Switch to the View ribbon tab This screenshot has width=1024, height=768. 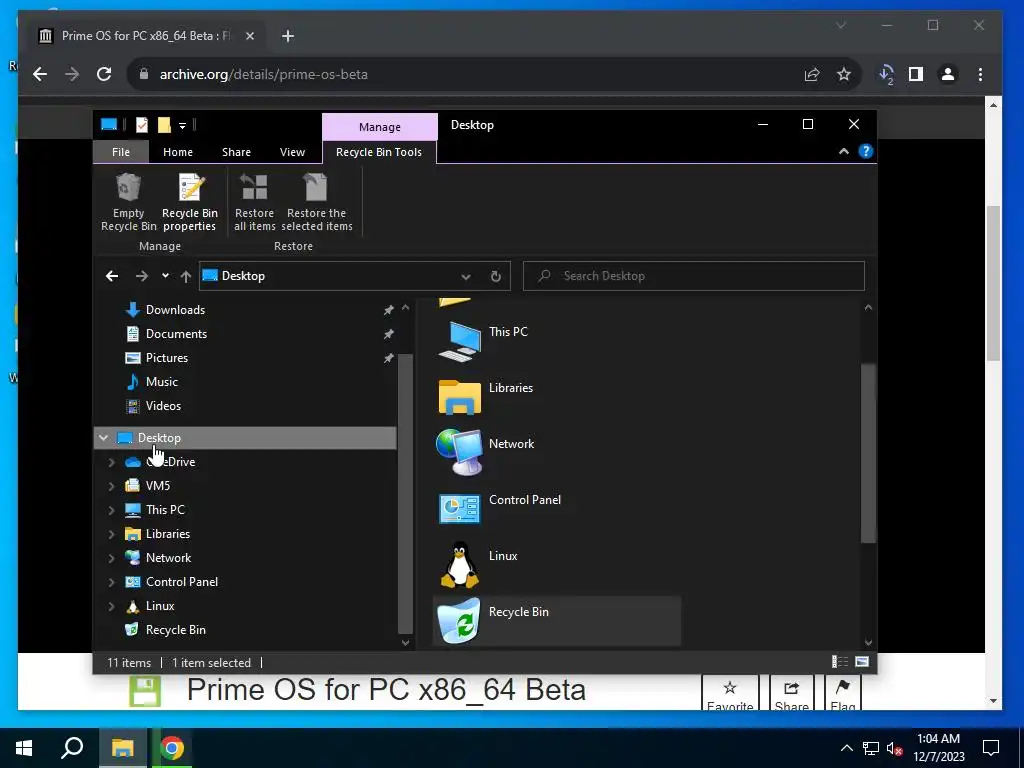293,152
